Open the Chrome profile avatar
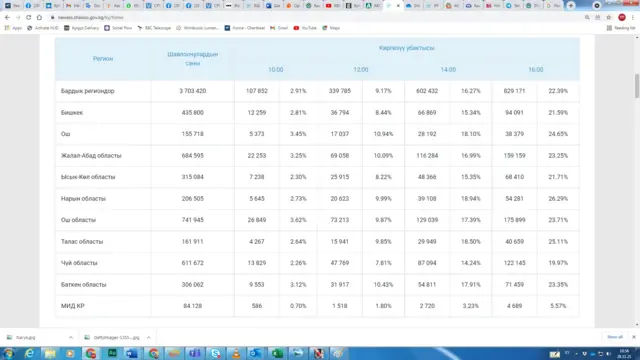Image resolution: width=640 pixels, height=360 pixels. [x=622, y=18]
